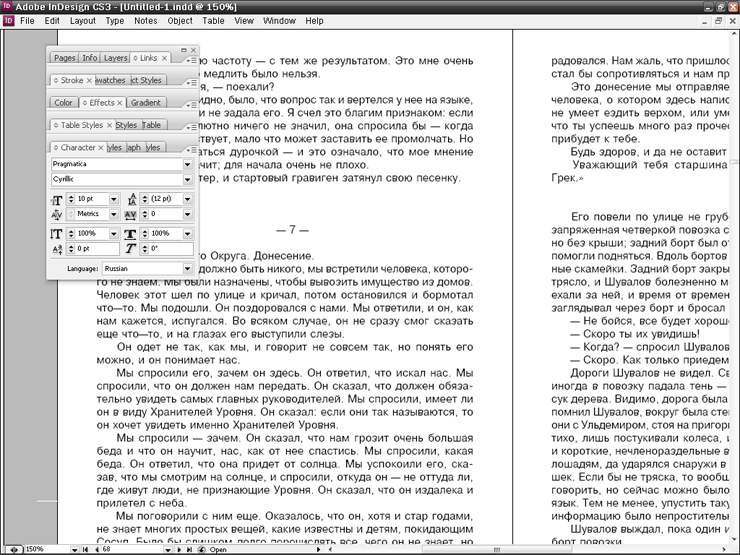
Task: Close the Effects tab
Action: [120, 103]
